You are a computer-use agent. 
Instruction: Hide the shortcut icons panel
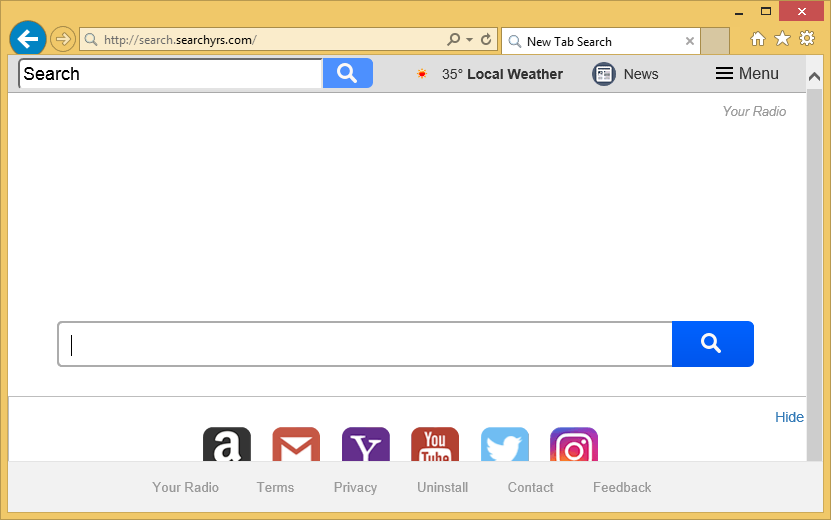coord(789,417)
